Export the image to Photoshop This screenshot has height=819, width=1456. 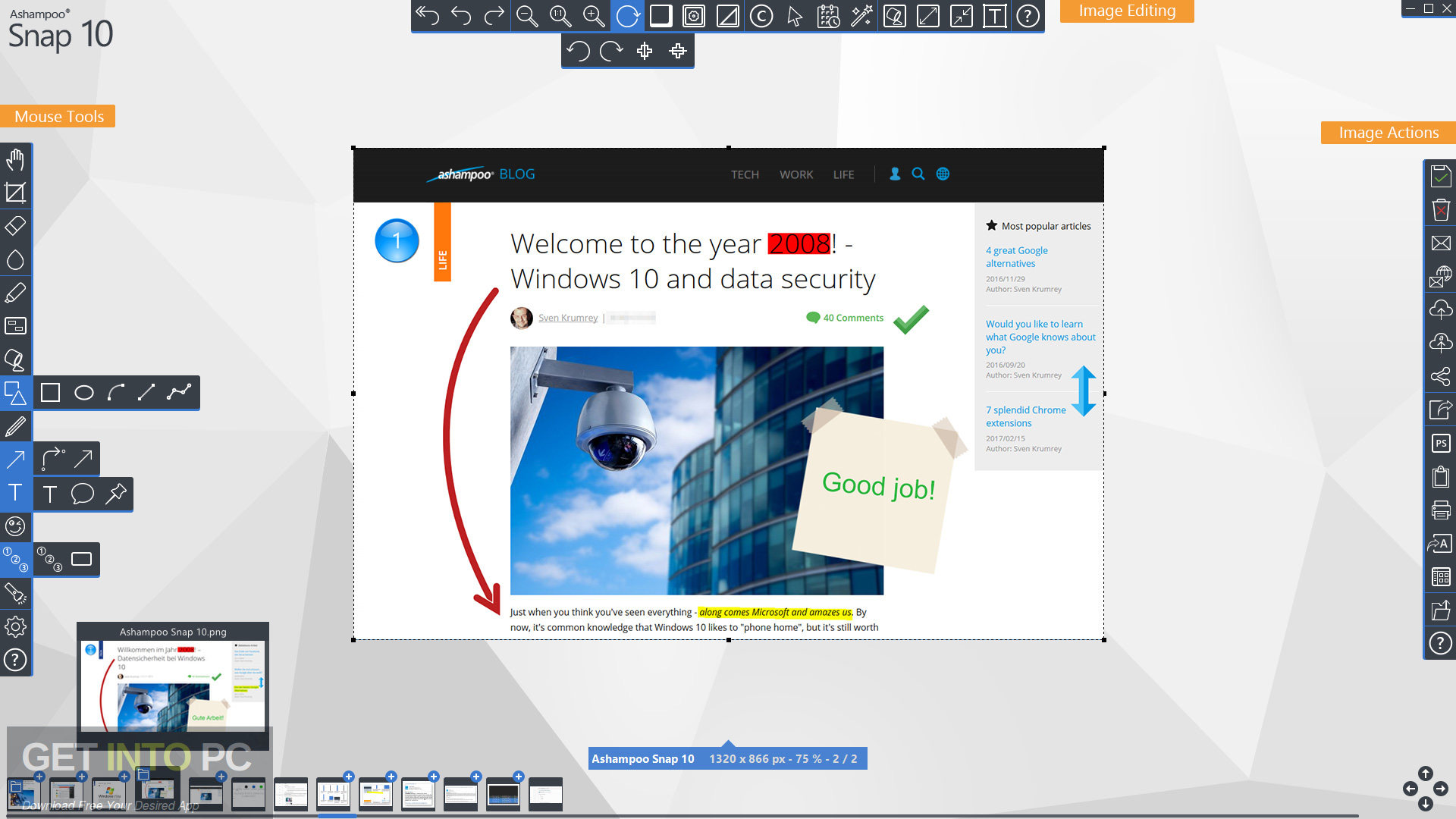coord(1441,444)
